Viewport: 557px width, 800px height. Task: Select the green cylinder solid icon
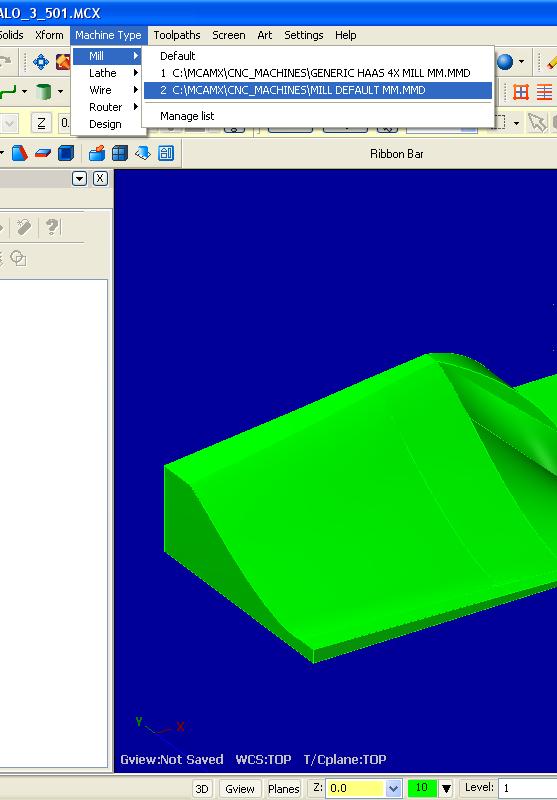[44, 92]
